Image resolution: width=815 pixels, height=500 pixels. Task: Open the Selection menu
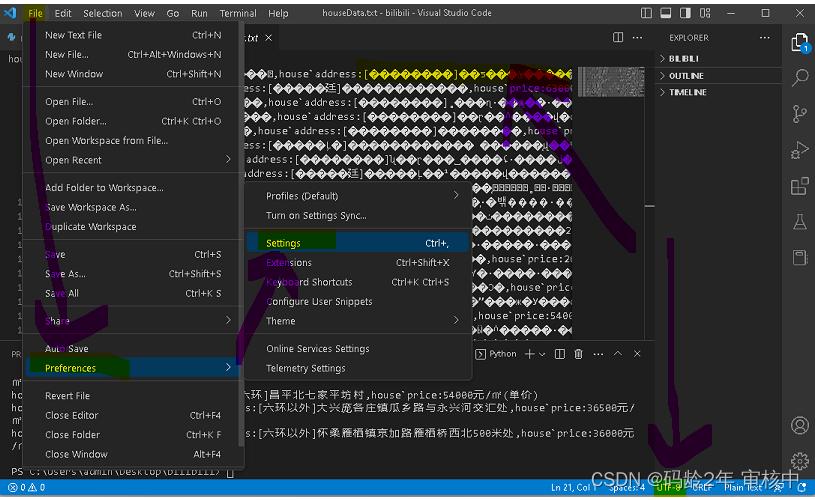(x=102, y=13)
